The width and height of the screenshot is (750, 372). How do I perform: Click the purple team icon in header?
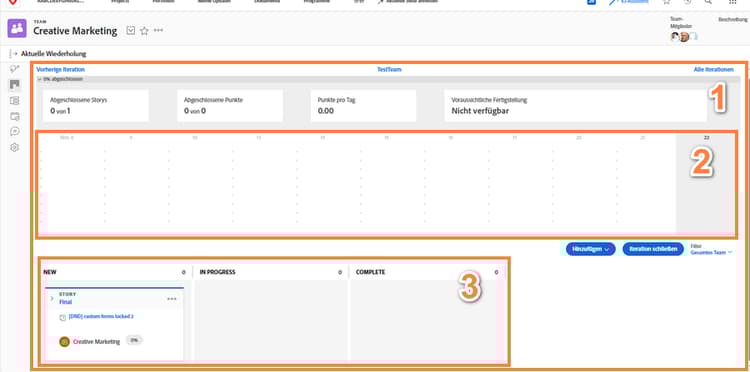pos(17,28)
